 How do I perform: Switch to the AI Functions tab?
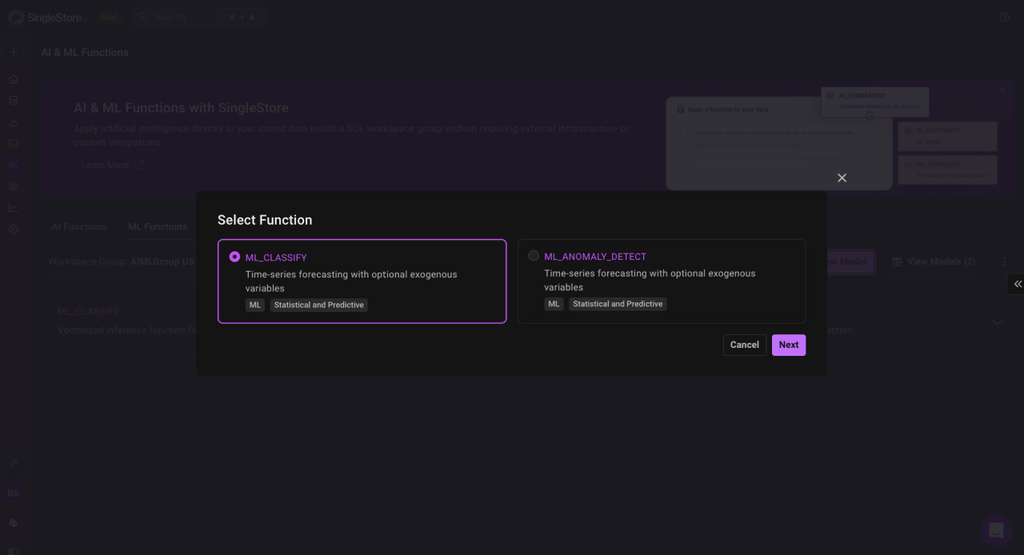79,227
